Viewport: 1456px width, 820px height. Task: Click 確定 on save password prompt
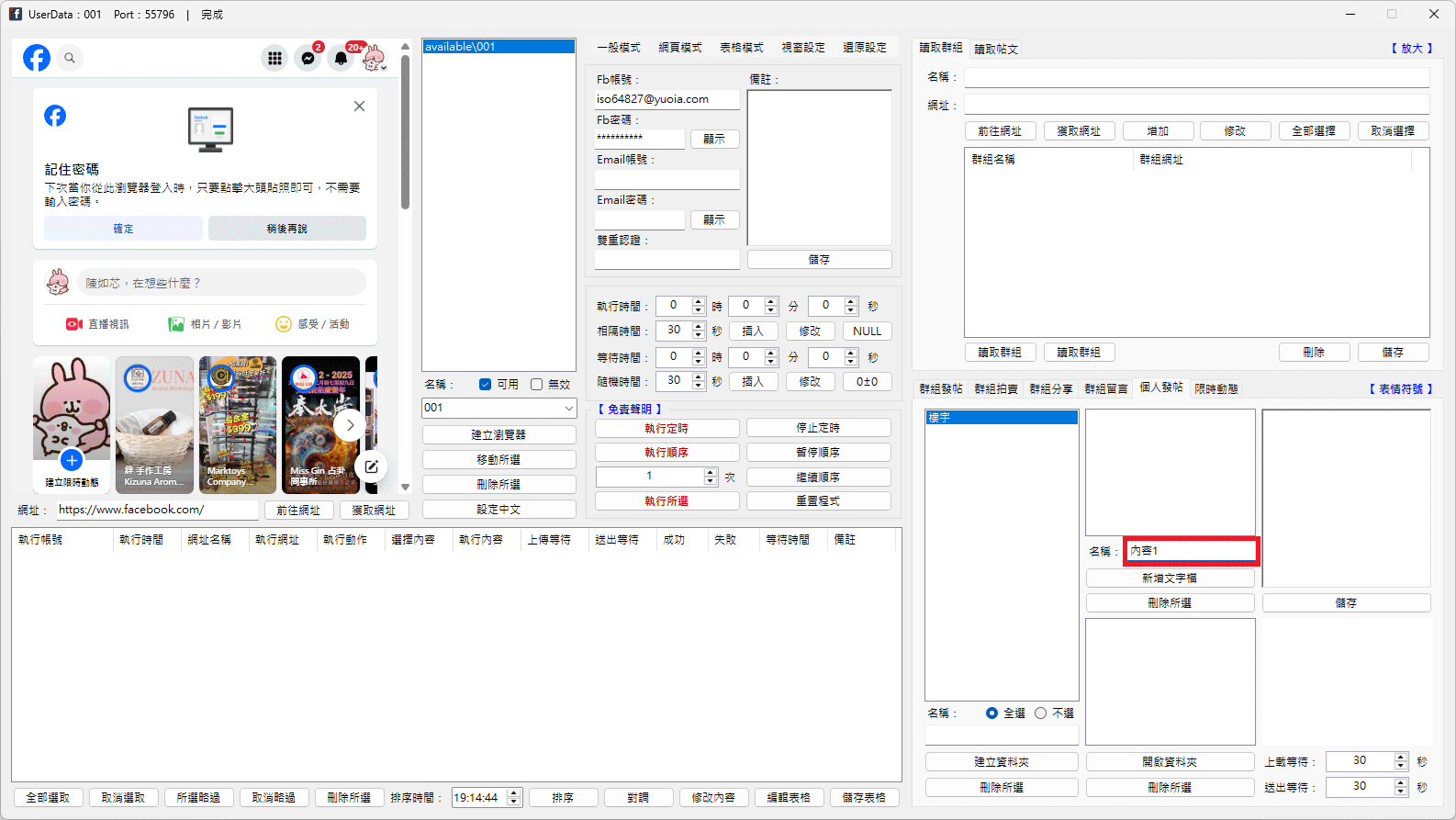click(x=123, y=229)
